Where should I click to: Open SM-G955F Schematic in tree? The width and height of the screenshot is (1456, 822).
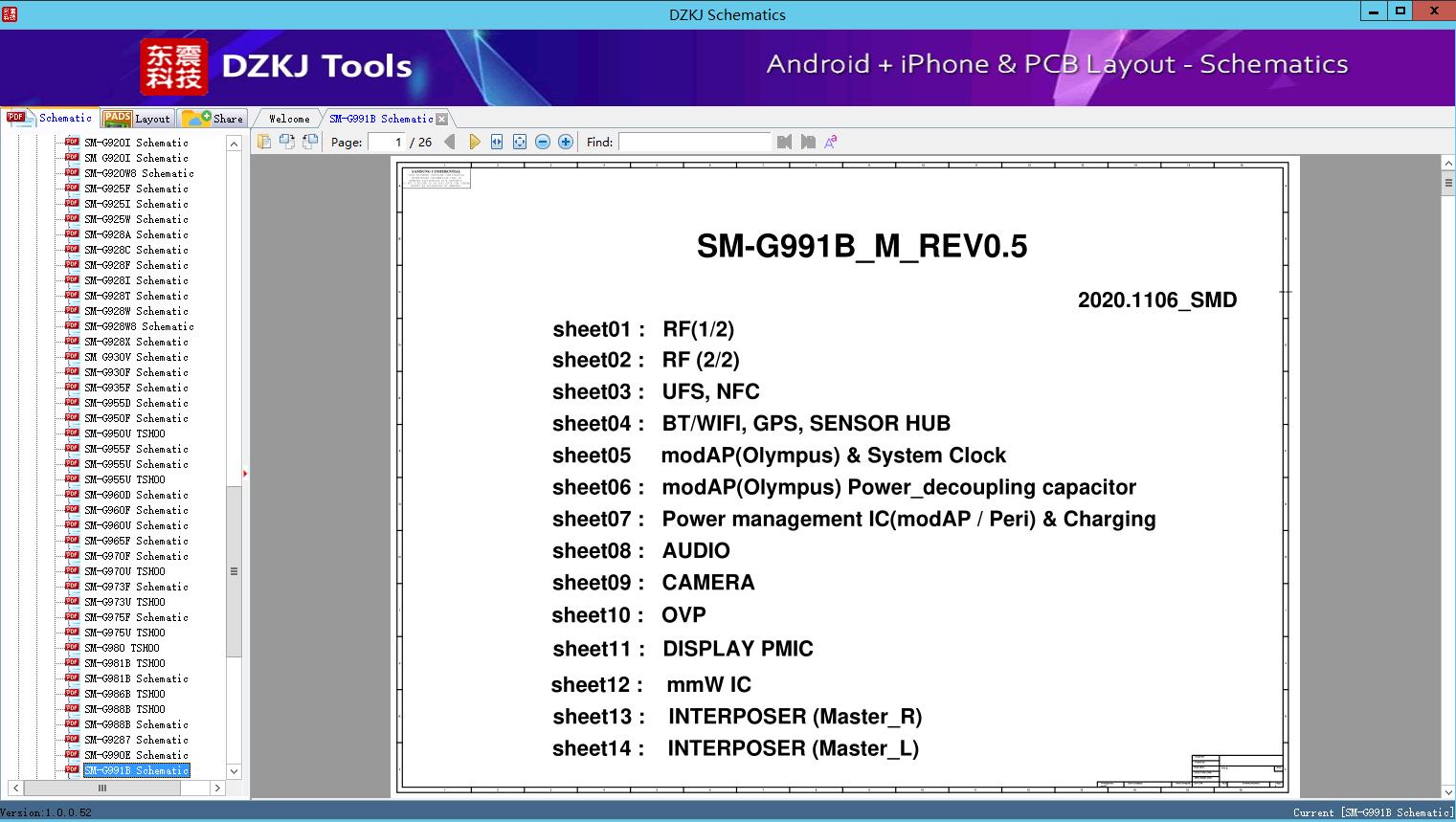click(x=136, y=449)
